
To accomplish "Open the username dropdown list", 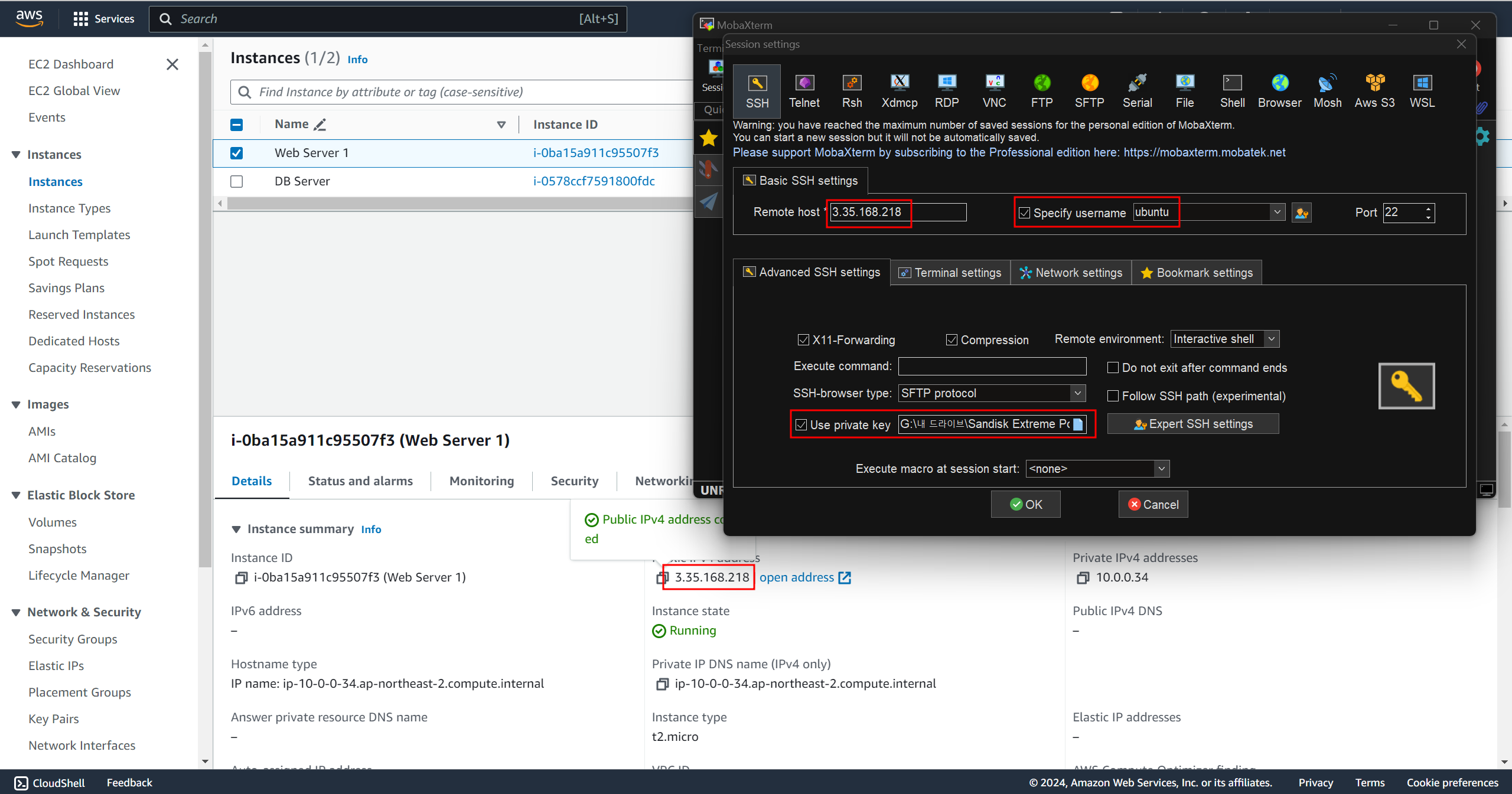I will pyautogui.click(x=1278, y=212).
